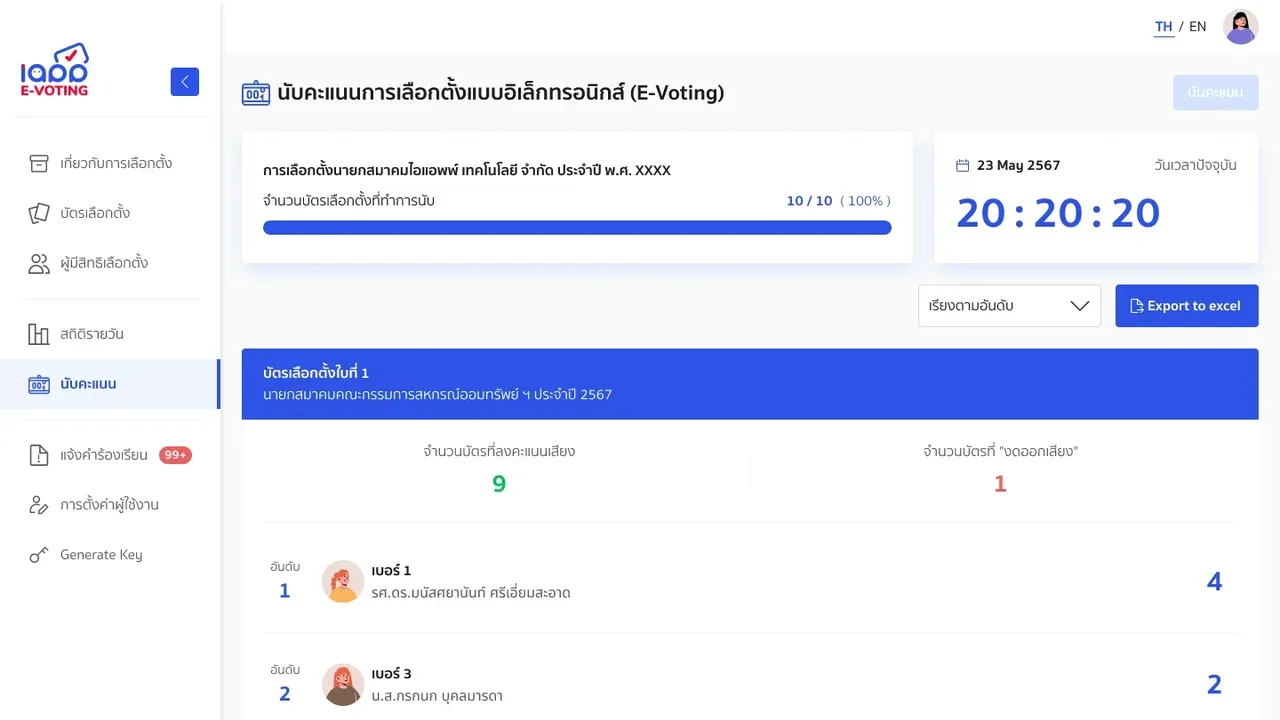The height and width of the screenshot is (720, 1280).
Task: Click the calendar icon beside 23 May 2567
Action: [963, 165]
